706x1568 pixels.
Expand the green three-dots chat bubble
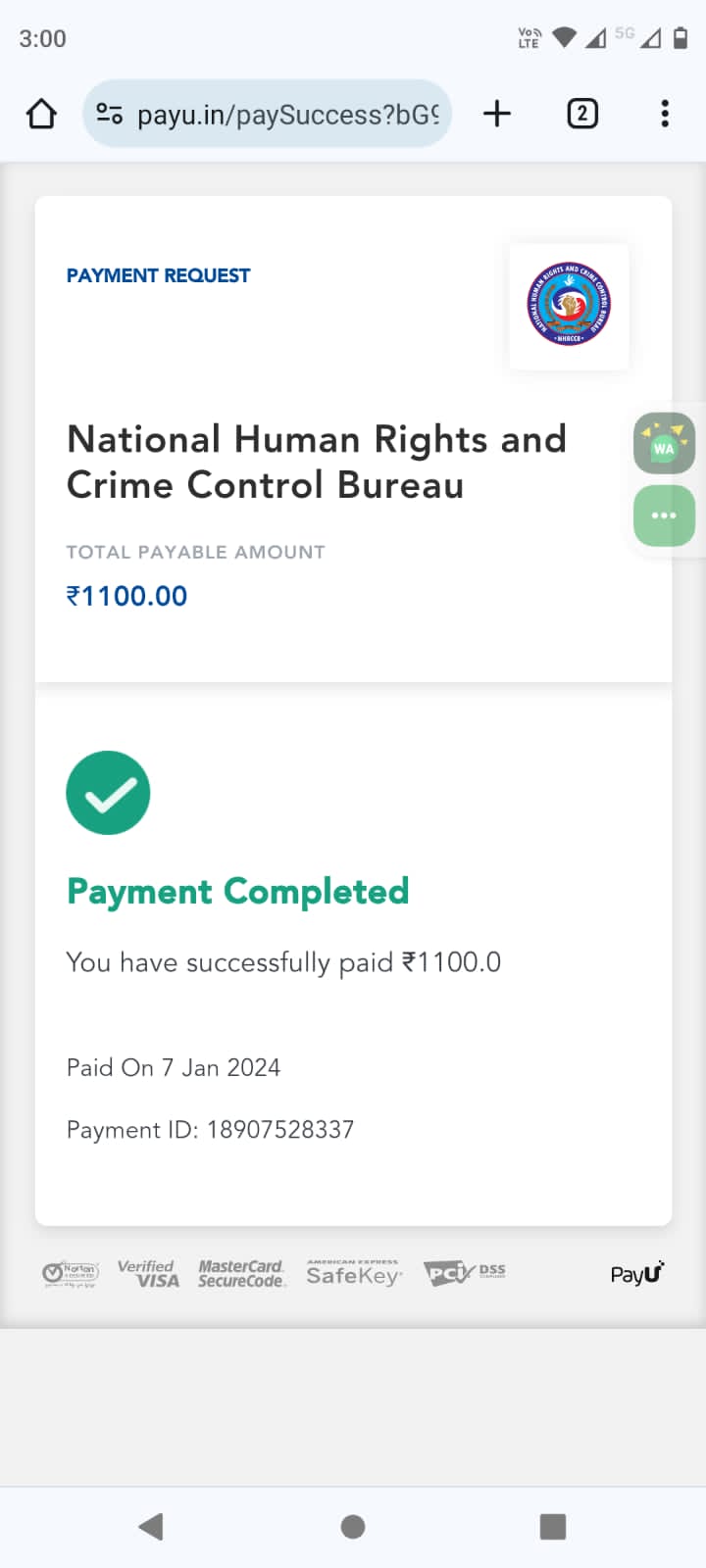pos(664,515)
